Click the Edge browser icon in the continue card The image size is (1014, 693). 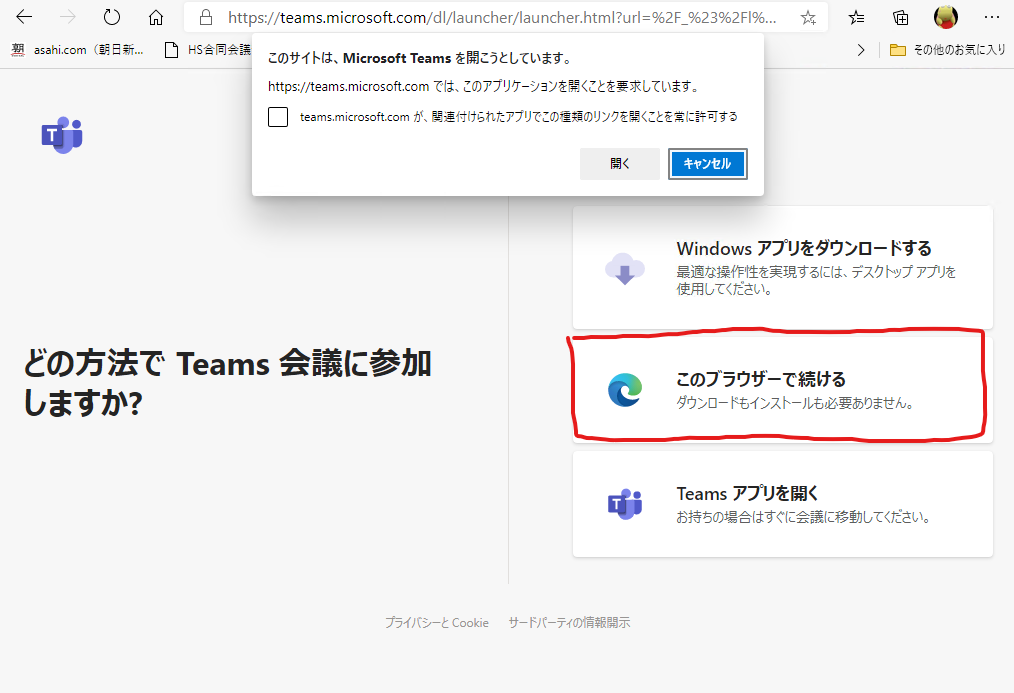pyautogui.click(x=624, y=390)
